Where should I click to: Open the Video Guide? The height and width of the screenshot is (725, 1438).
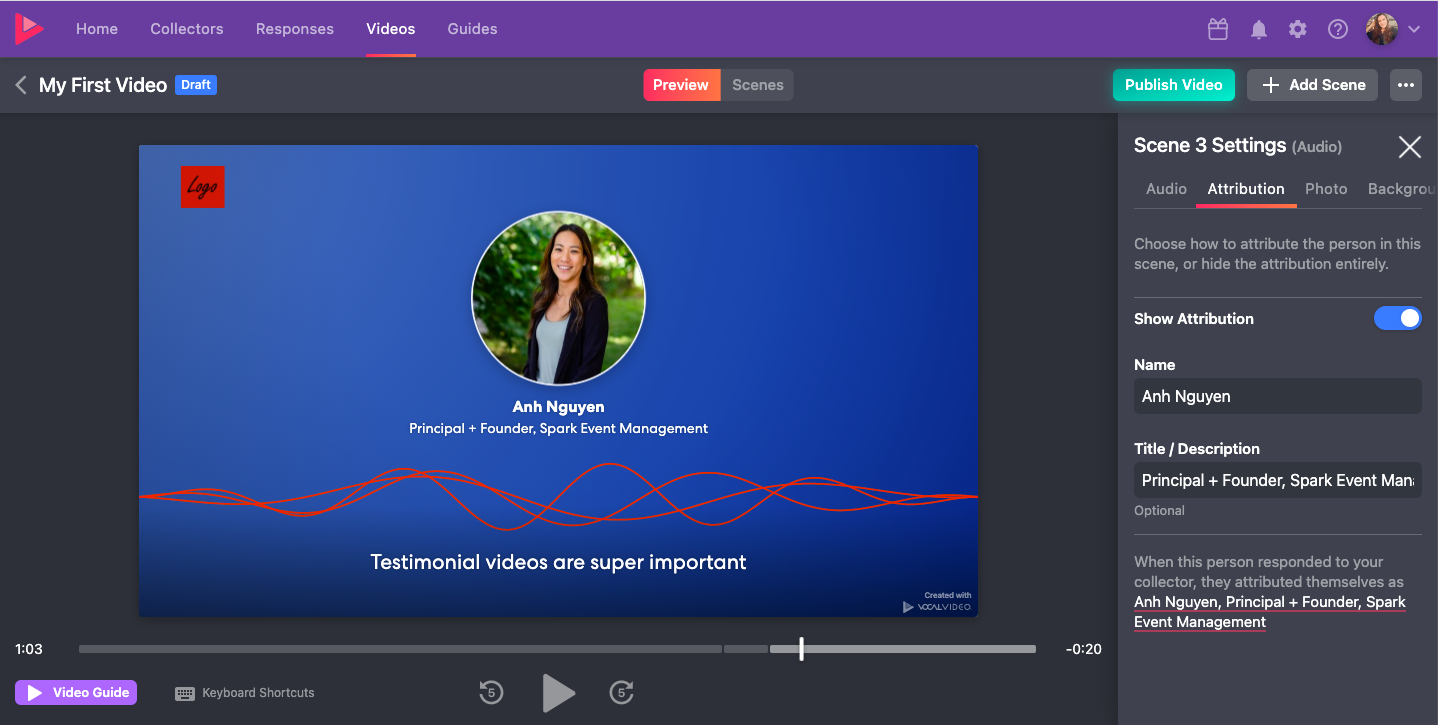tap(76, 692)
